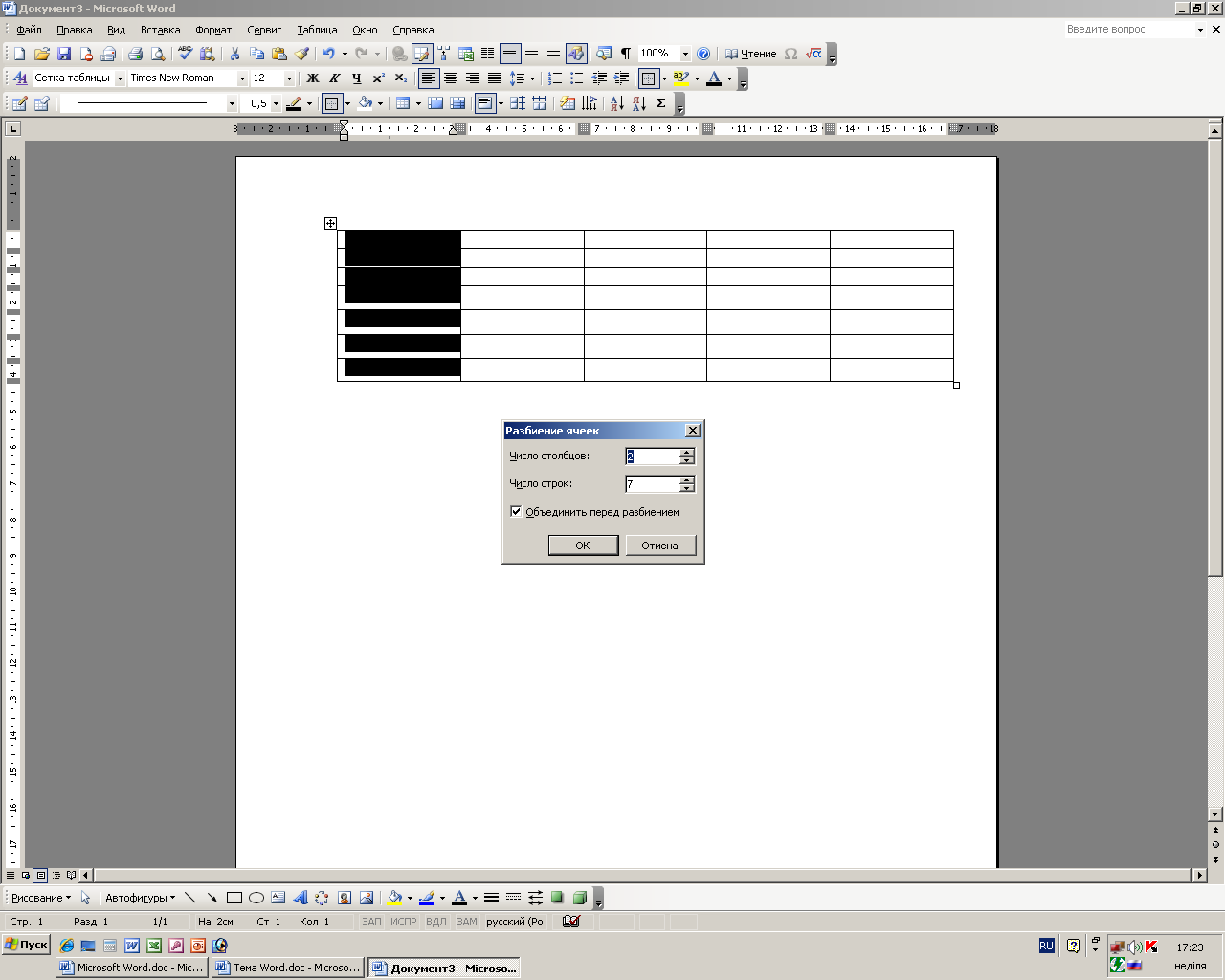Open the Таблица menu
The image size is (1225, 980).
[317, 30]
